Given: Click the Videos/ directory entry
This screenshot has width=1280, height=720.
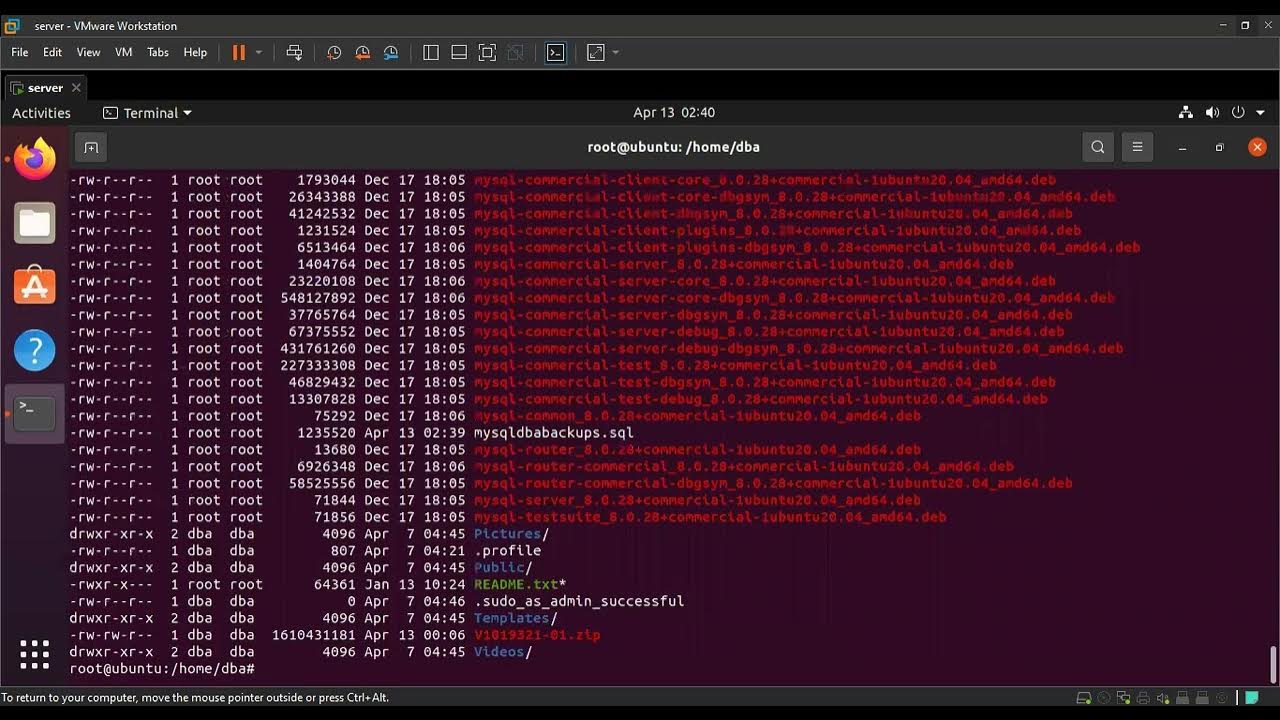Looking at the screenshot, I should pos(503,652).
